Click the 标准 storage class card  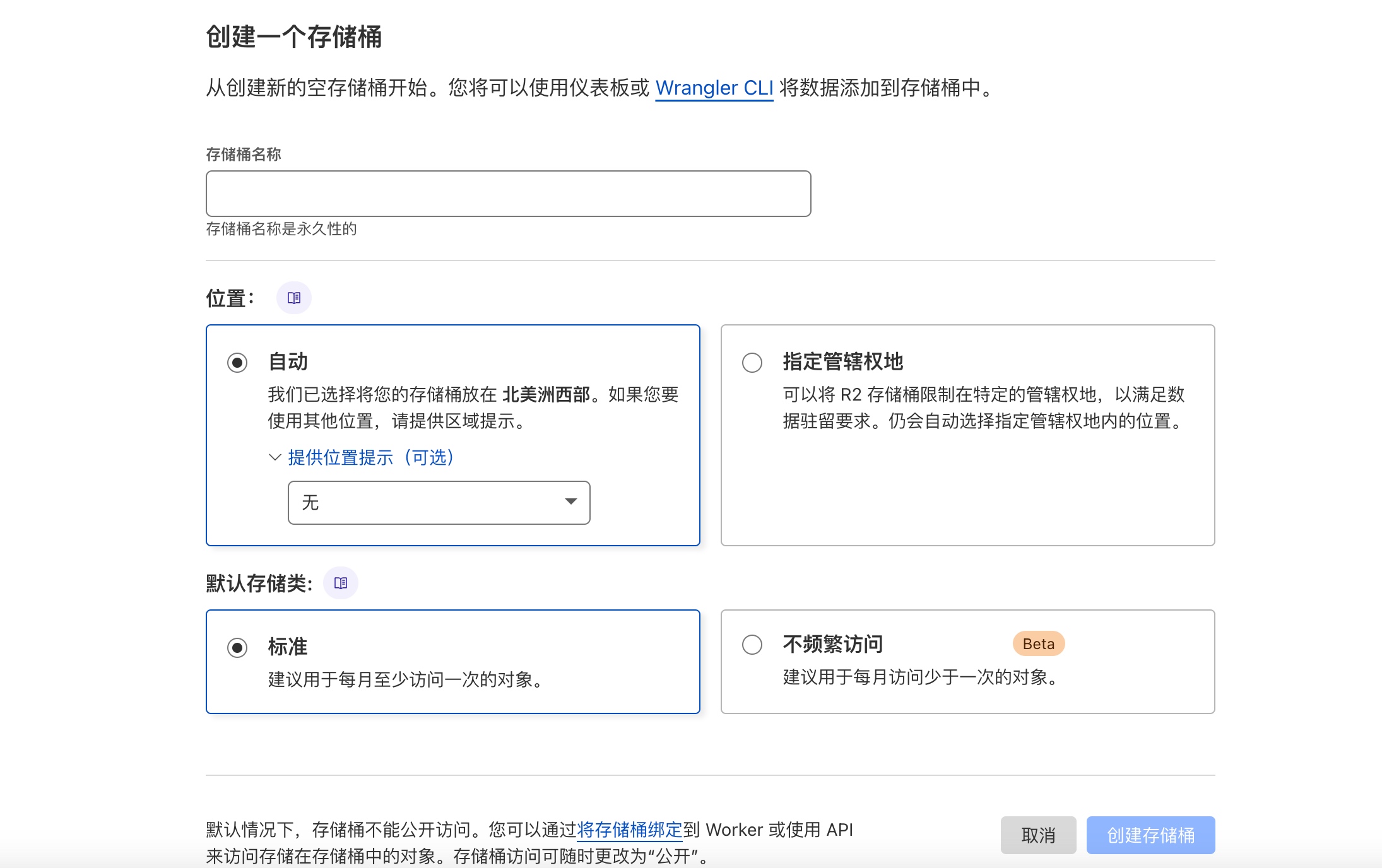point(452,662)
